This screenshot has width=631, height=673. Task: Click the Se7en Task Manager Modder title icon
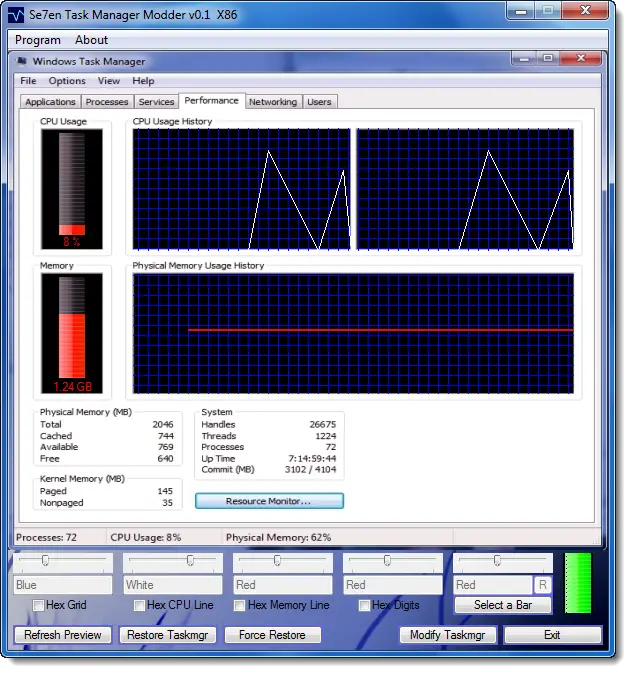pyautogui.click(x=16, y=15)
